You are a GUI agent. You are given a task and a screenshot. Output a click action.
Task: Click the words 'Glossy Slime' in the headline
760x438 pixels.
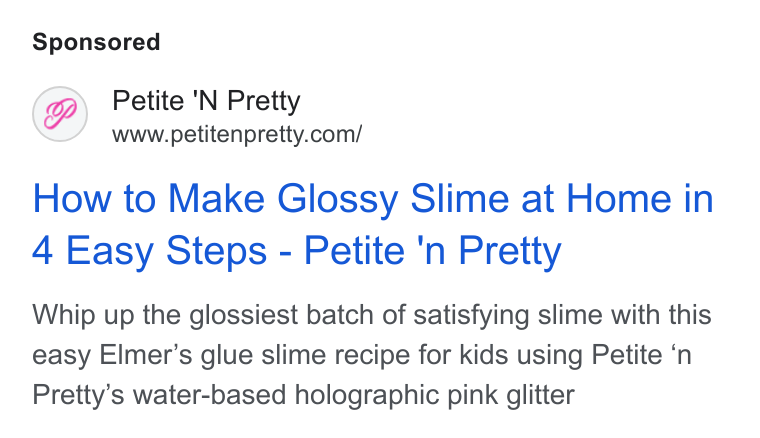click(x=393, y=199)
